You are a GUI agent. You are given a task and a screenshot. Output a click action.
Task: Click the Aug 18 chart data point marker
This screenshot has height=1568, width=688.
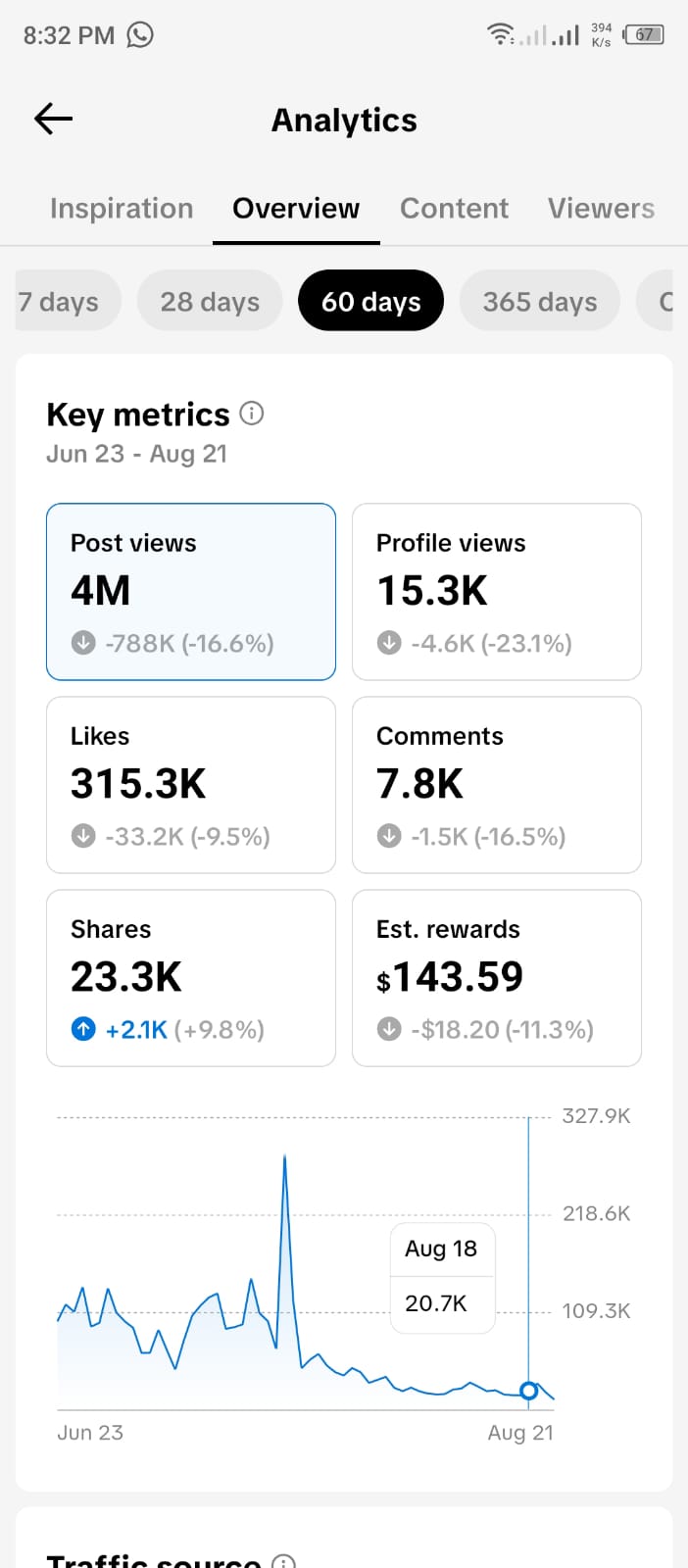(x=529, y=1391)
